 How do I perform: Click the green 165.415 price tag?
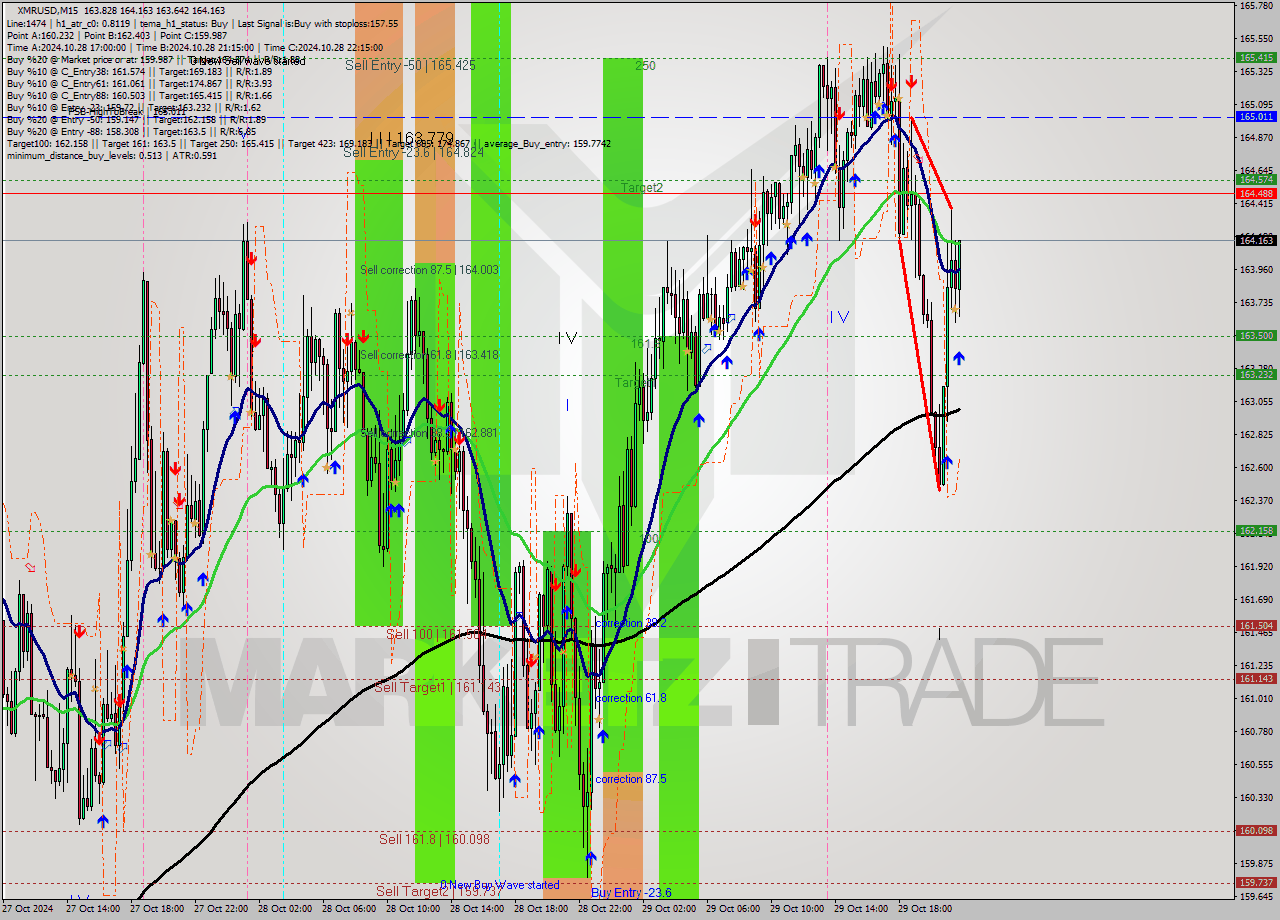pyautogui.click(x=1257, y=58)
